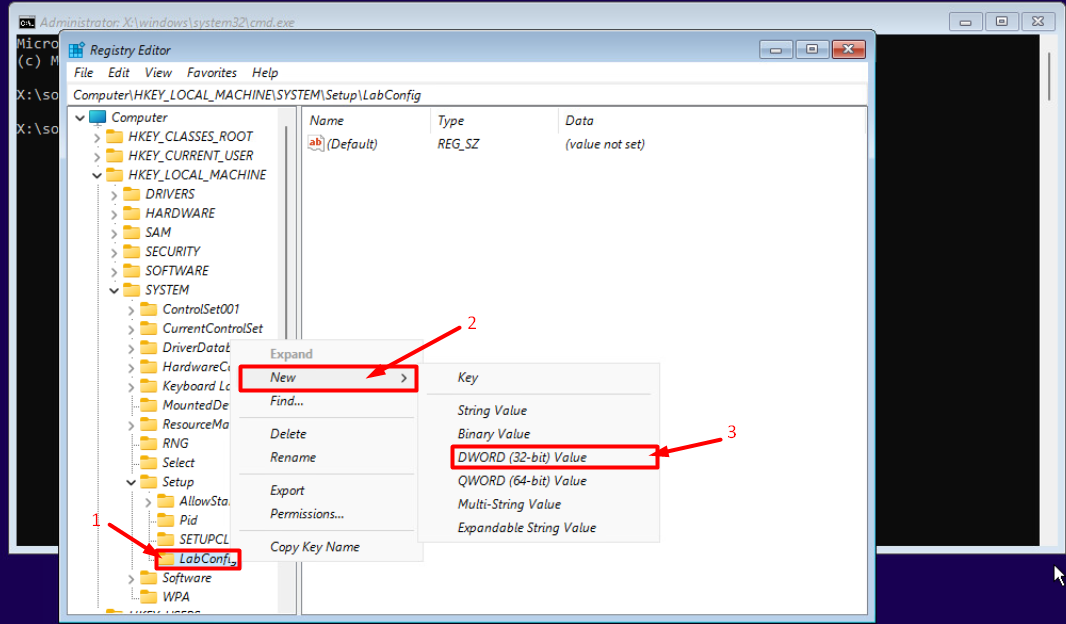Collapse the Computer tree node
The height and width of the screenshot is (624, 1066).
click(80, 118)
